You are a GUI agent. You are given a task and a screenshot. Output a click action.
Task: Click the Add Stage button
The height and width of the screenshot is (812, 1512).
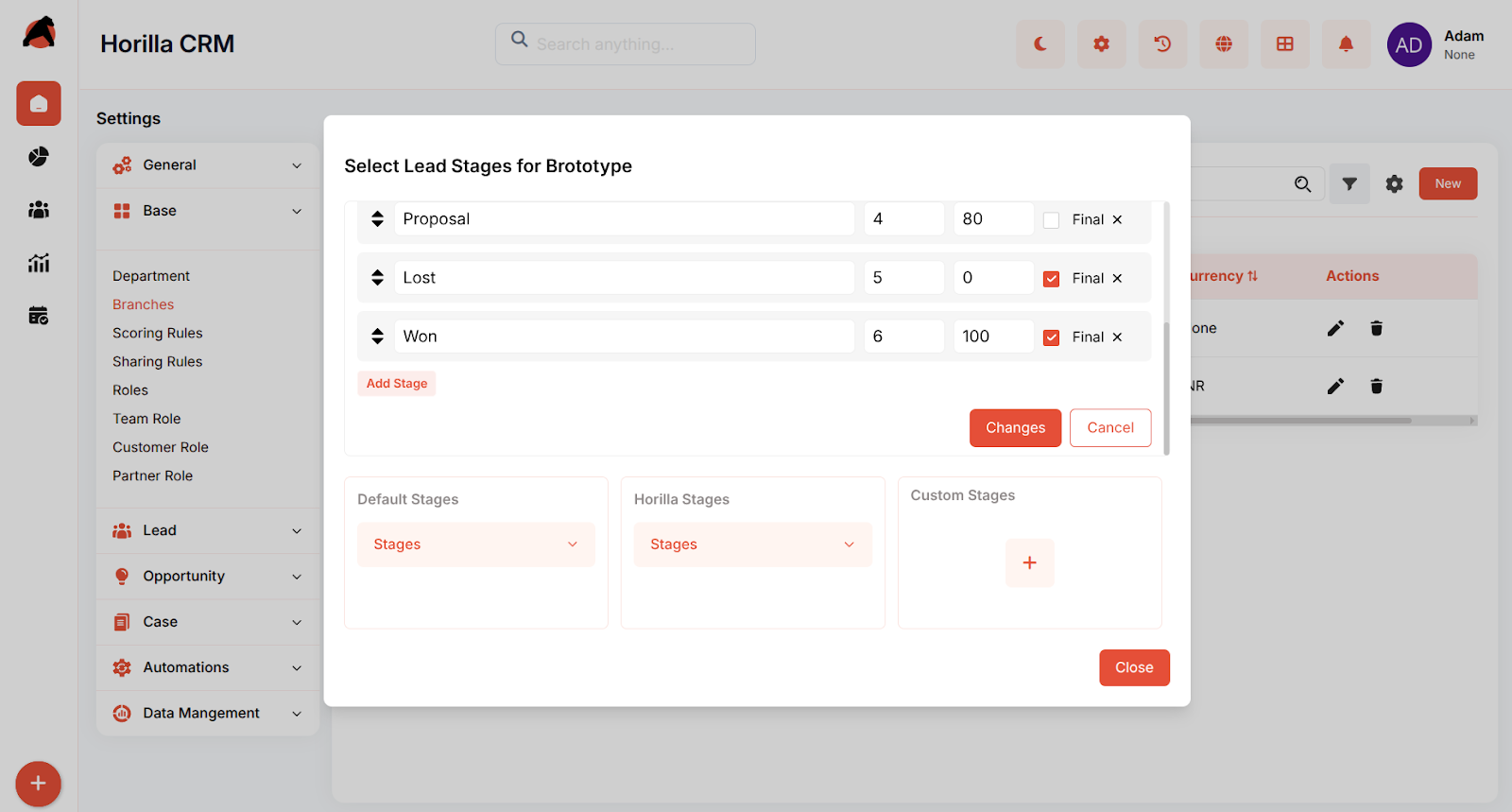tap(397, 384)
